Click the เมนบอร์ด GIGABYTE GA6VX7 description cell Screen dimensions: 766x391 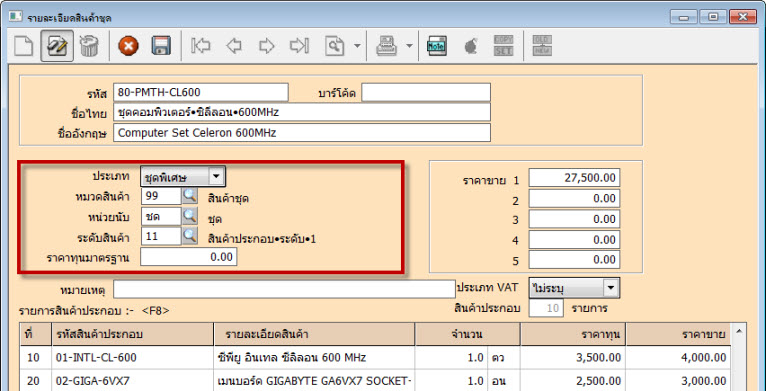[314, 381]
